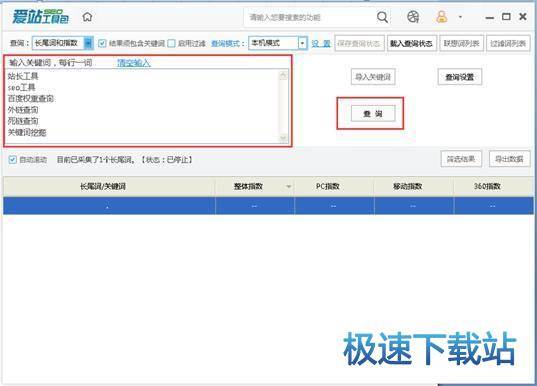This screenshot has width=537, height=386.
Task: Open the 联想词列表 button
Action: click(461, 43)
